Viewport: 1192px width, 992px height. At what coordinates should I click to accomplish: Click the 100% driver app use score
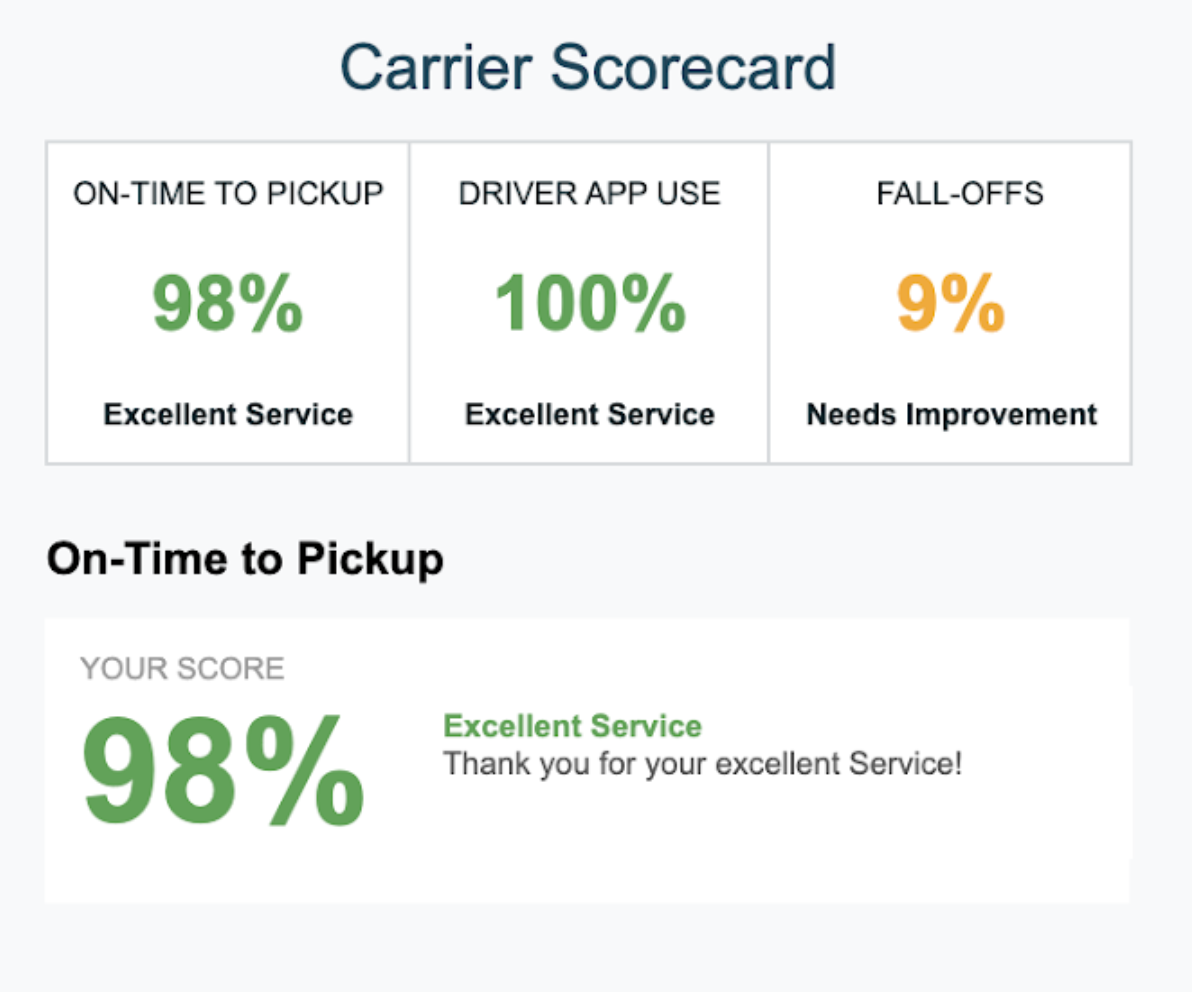[x=590, y=304]
